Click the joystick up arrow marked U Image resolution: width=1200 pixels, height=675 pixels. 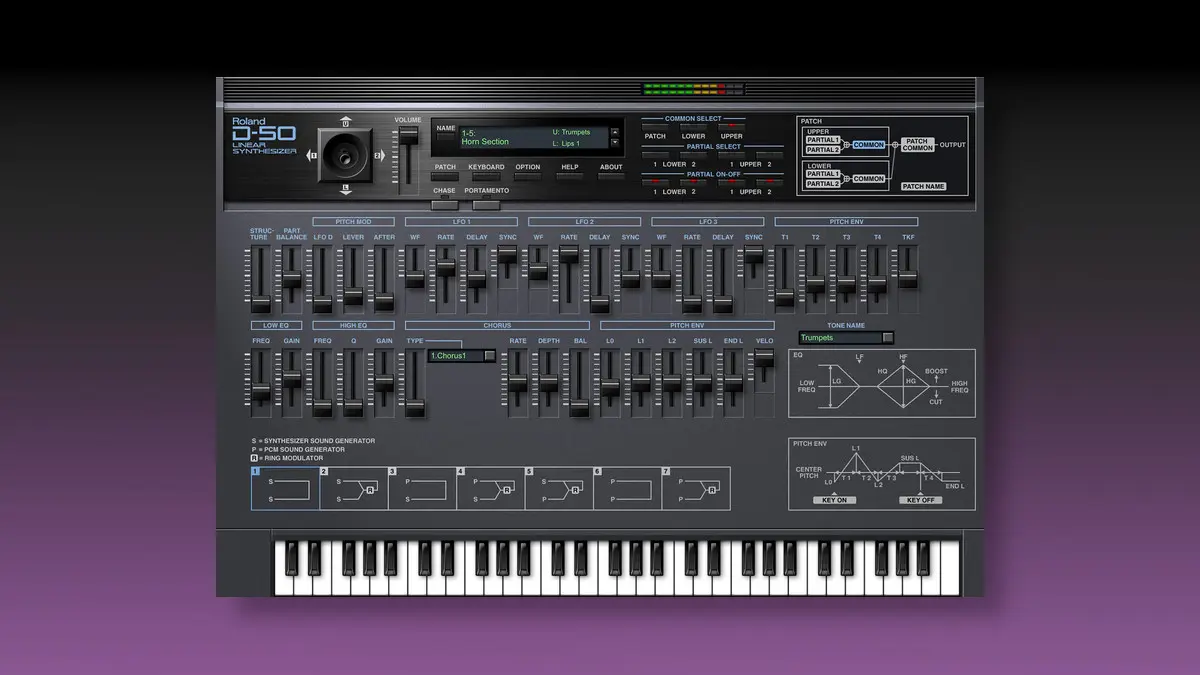pos(345,123)
